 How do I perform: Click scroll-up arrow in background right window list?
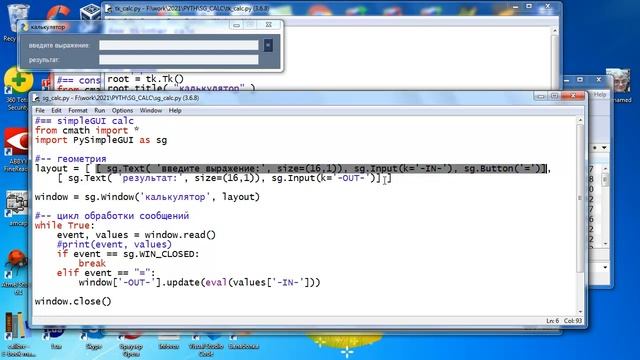coord(605,169)
